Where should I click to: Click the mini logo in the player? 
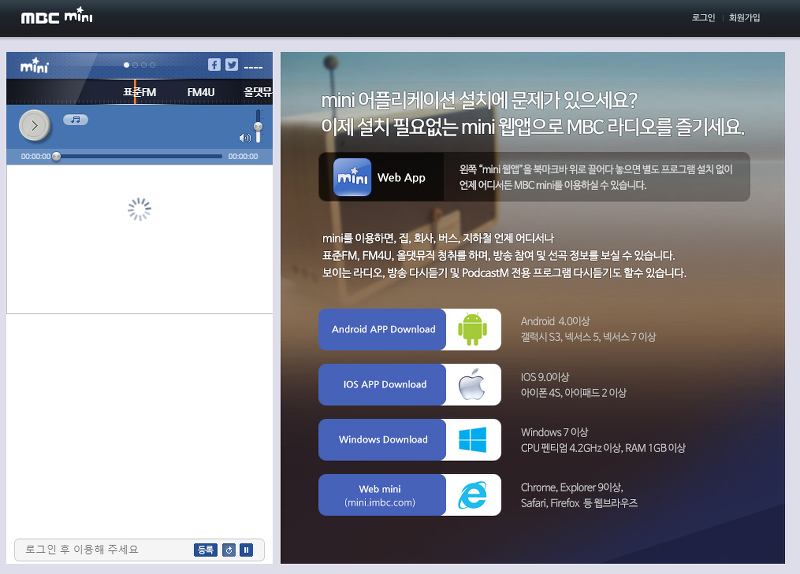(34, 65)
